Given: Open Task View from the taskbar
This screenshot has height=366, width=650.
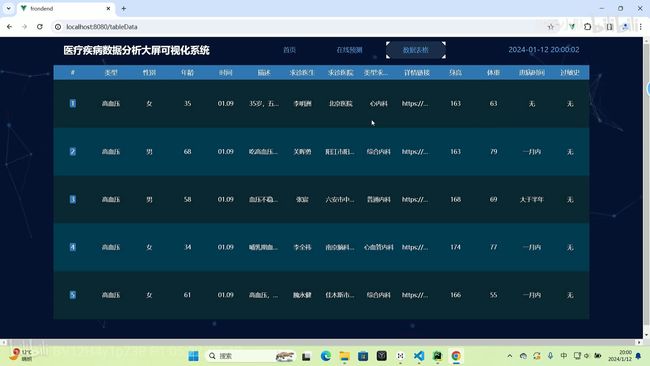Looking at the screenshot, I should coord(306,356).
